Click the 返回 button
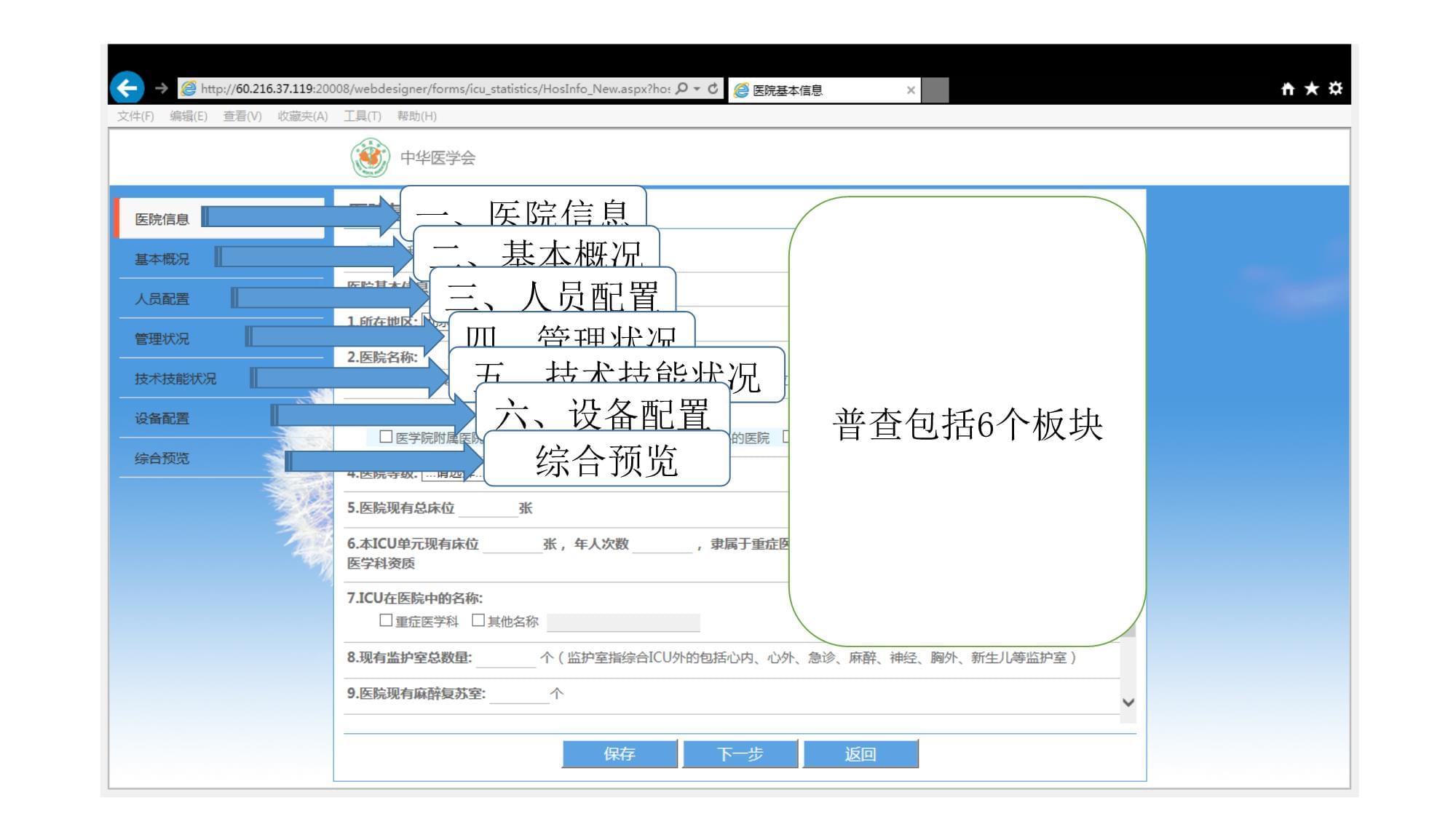Screen dimensions: 1456x819 click(x=860, y=754)
